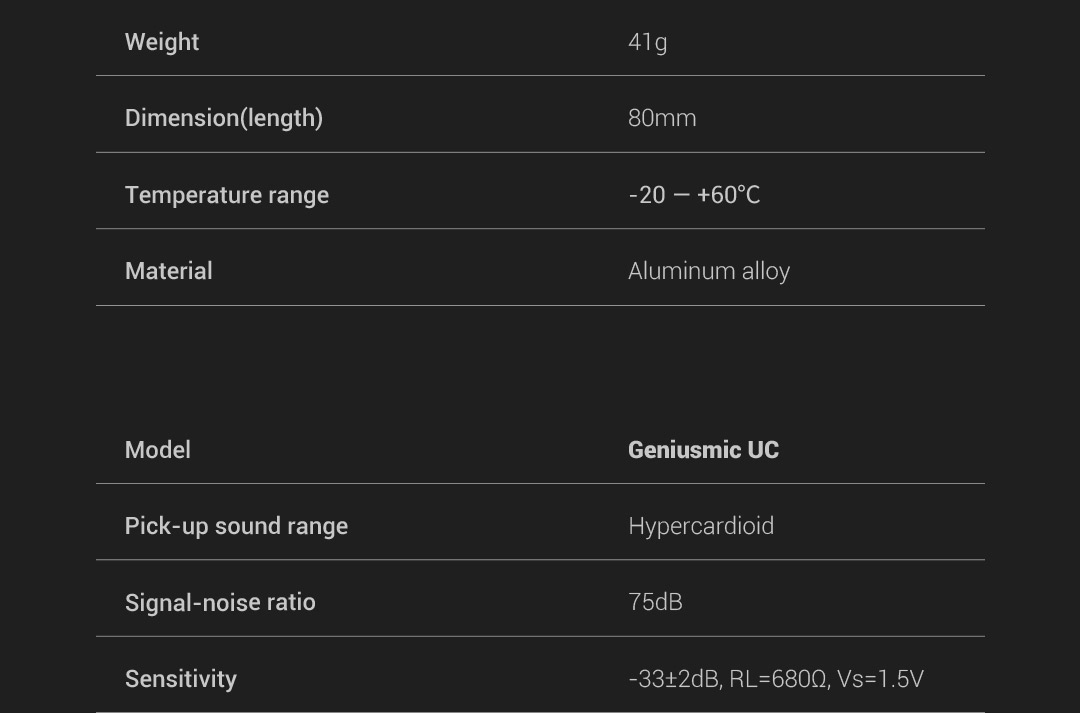Viewport: 1080px width, 713px height.
Task: Select the 75dB value
Action: click(655, 602)
